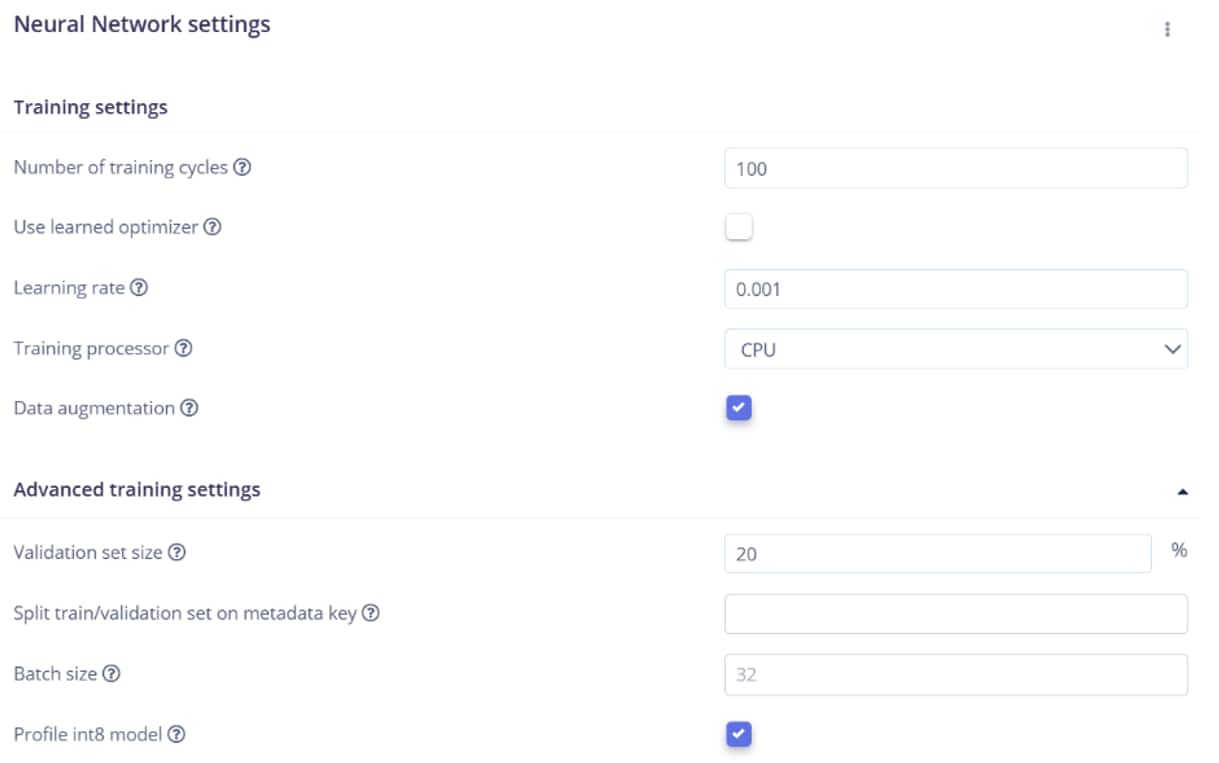Click Validation set size help icon
This screenshot has width=1219, height=763.
[177, 553]
